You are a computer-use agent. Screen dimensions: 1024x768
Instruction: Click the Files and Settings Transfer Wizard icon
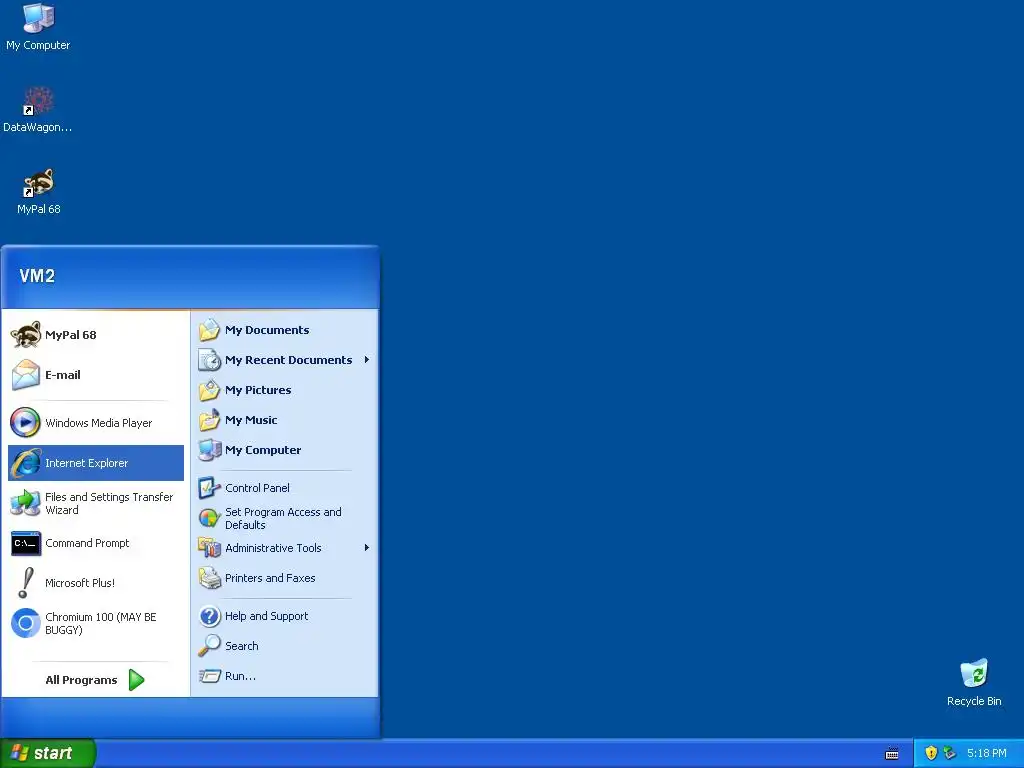[25, 504]
